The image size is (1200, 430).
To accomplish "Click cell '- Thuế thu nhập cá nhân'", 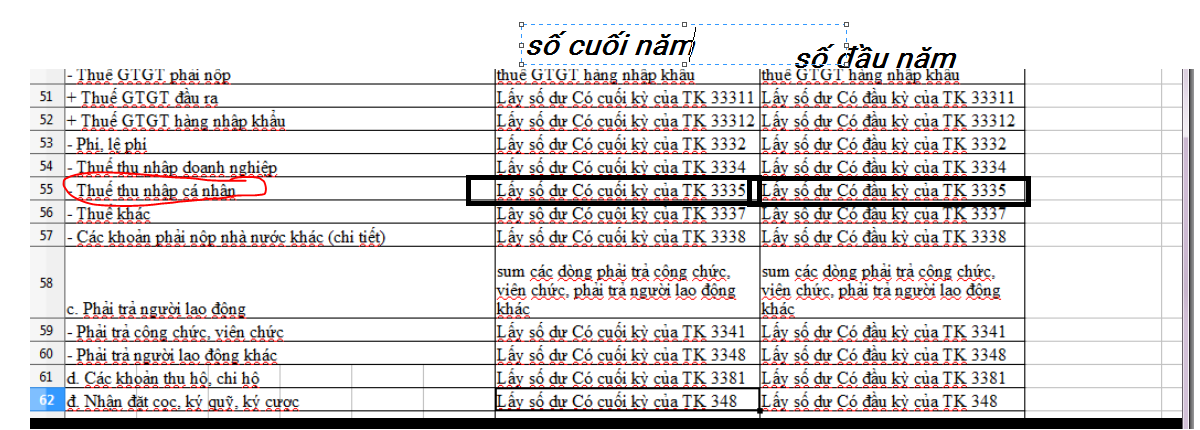I will [x=280, y=189].
